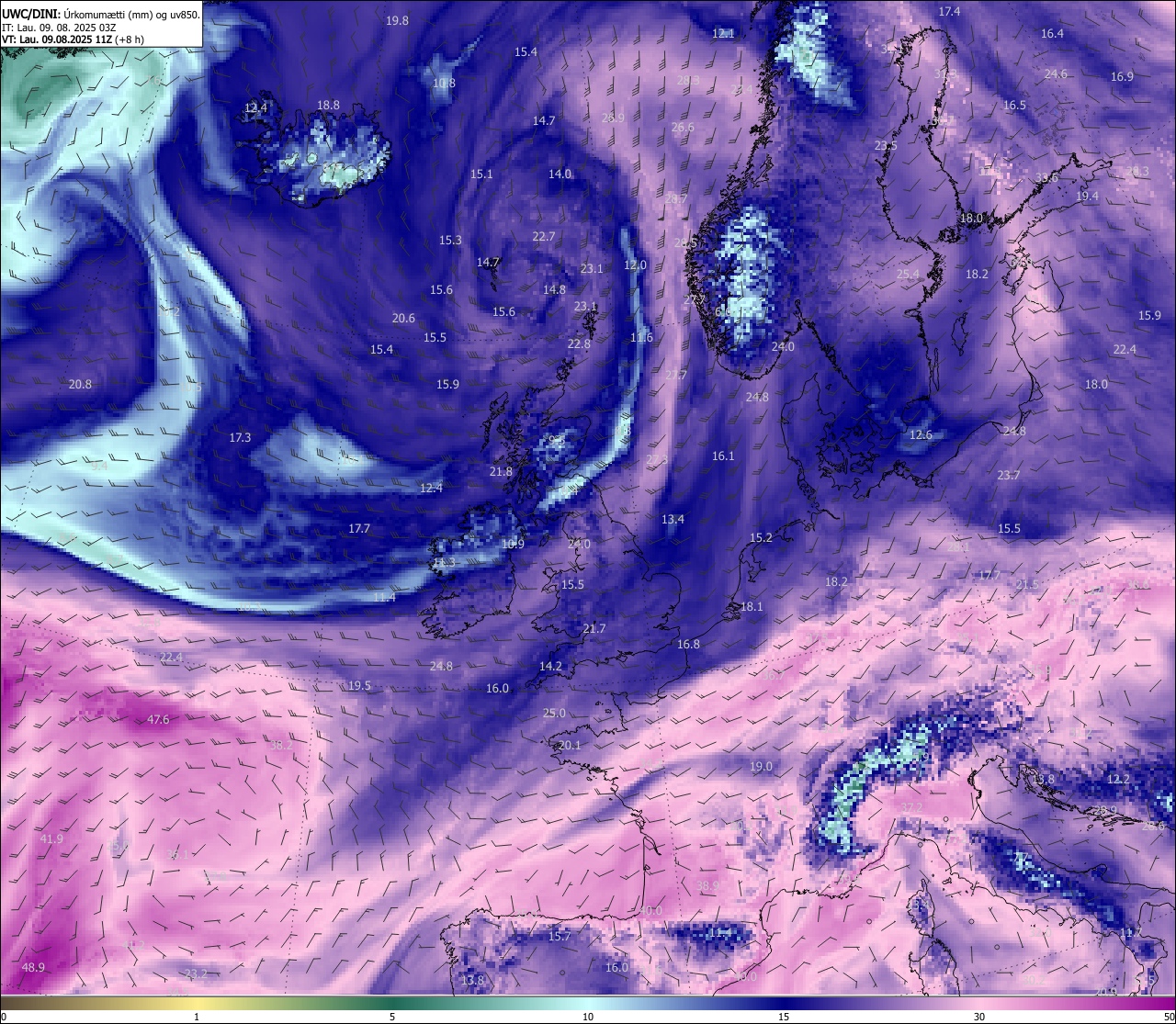The image size is (1176, 1024).
Task: Click the colour bar tick label '50'
Action: click(x=1169, y=1017)
